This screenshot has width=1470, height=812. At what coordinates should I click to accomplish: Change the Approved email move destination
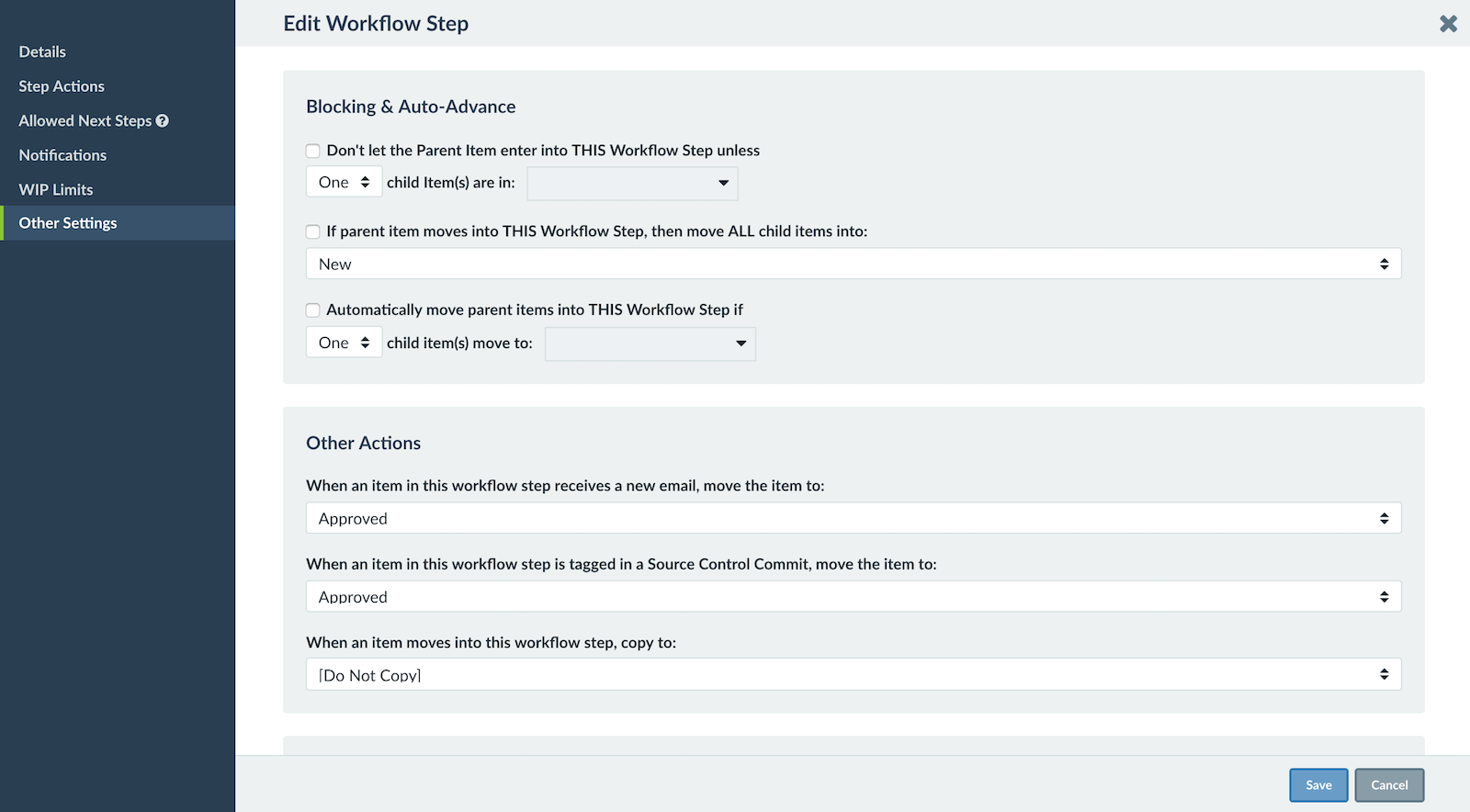(x=853, y=517)
